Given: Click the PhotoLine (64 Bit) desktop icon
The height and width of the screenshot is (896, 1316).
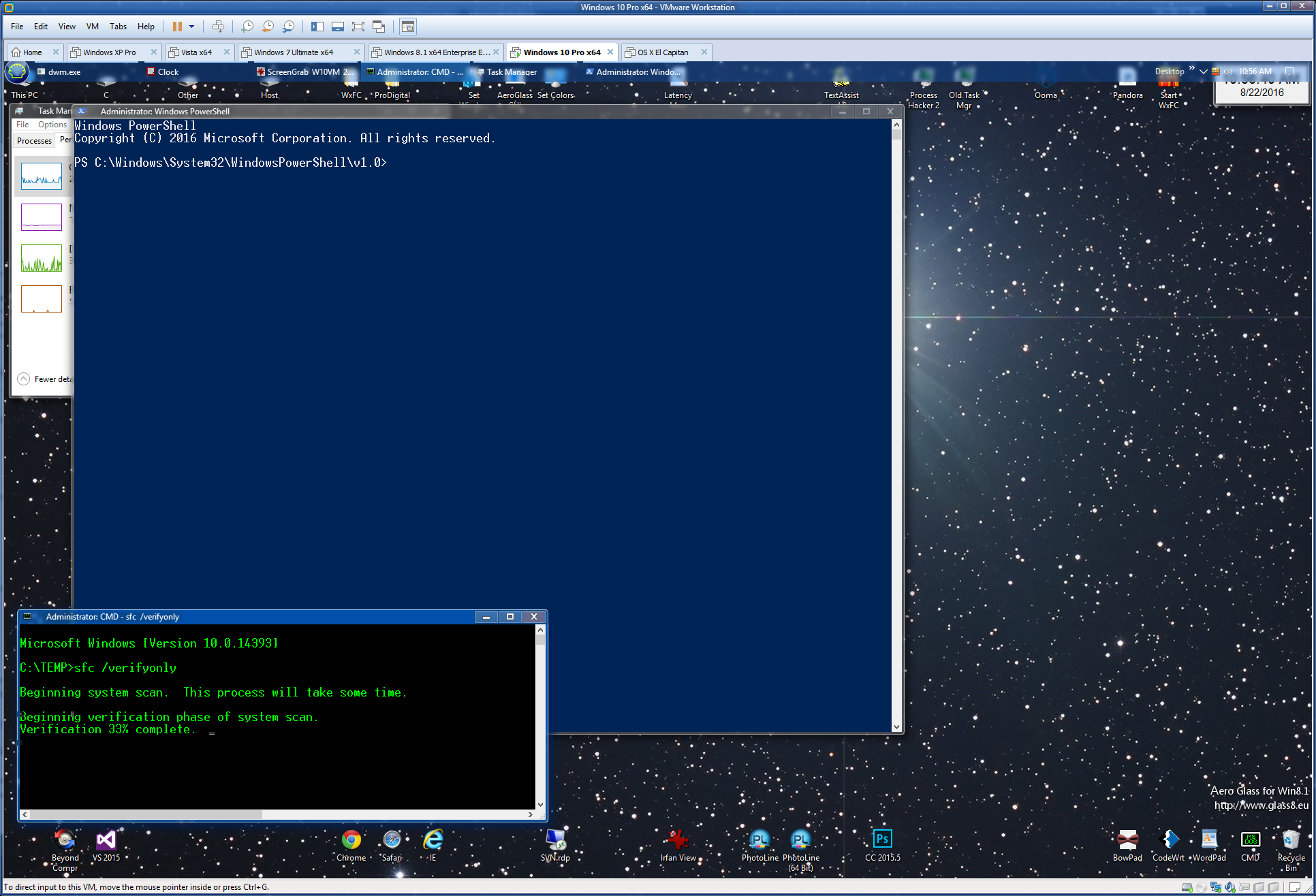Looking at the screenshot, I should [800, 850].
